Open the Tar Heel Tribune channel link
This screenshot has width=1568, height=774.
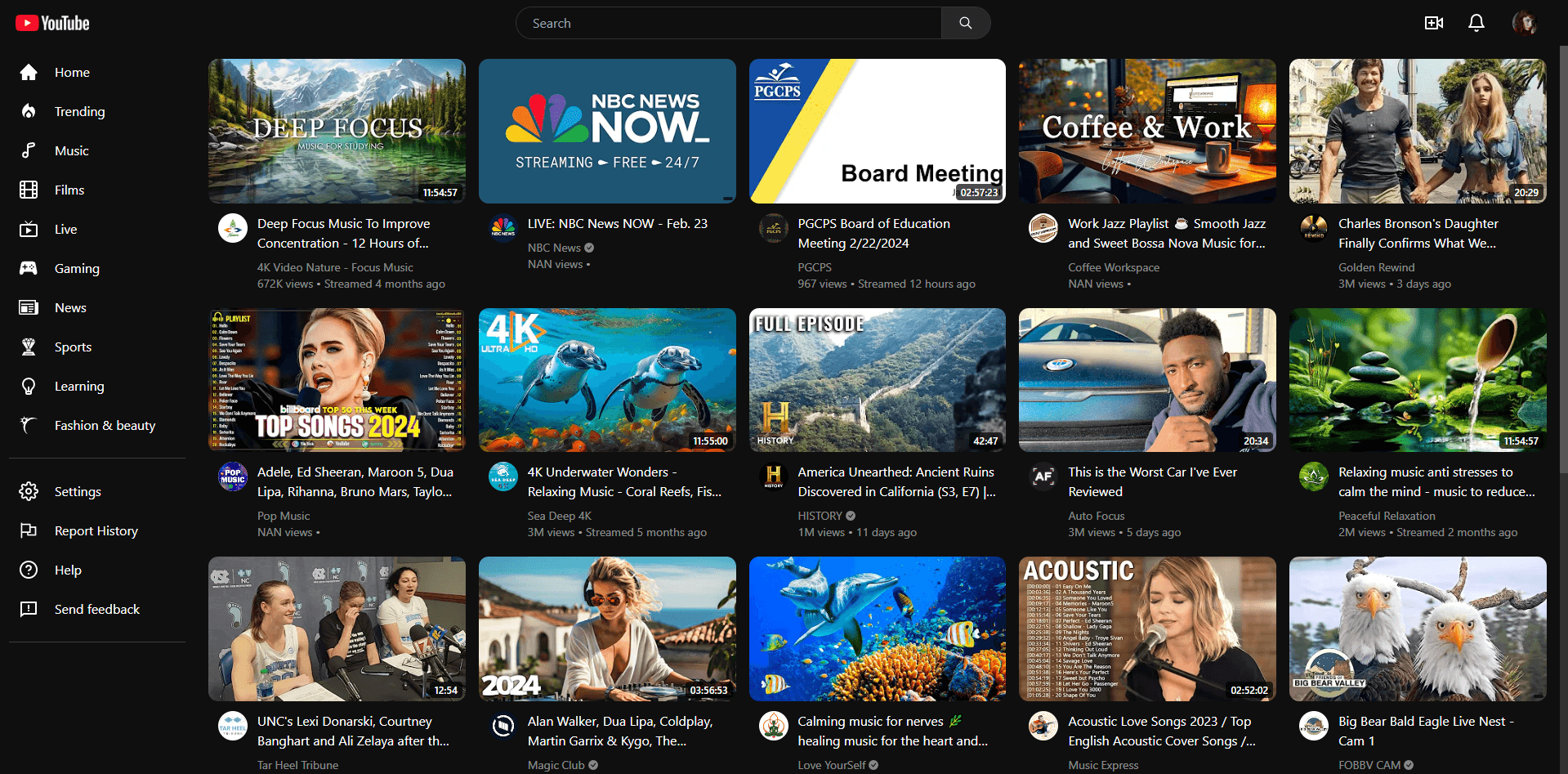pos(297,765)
